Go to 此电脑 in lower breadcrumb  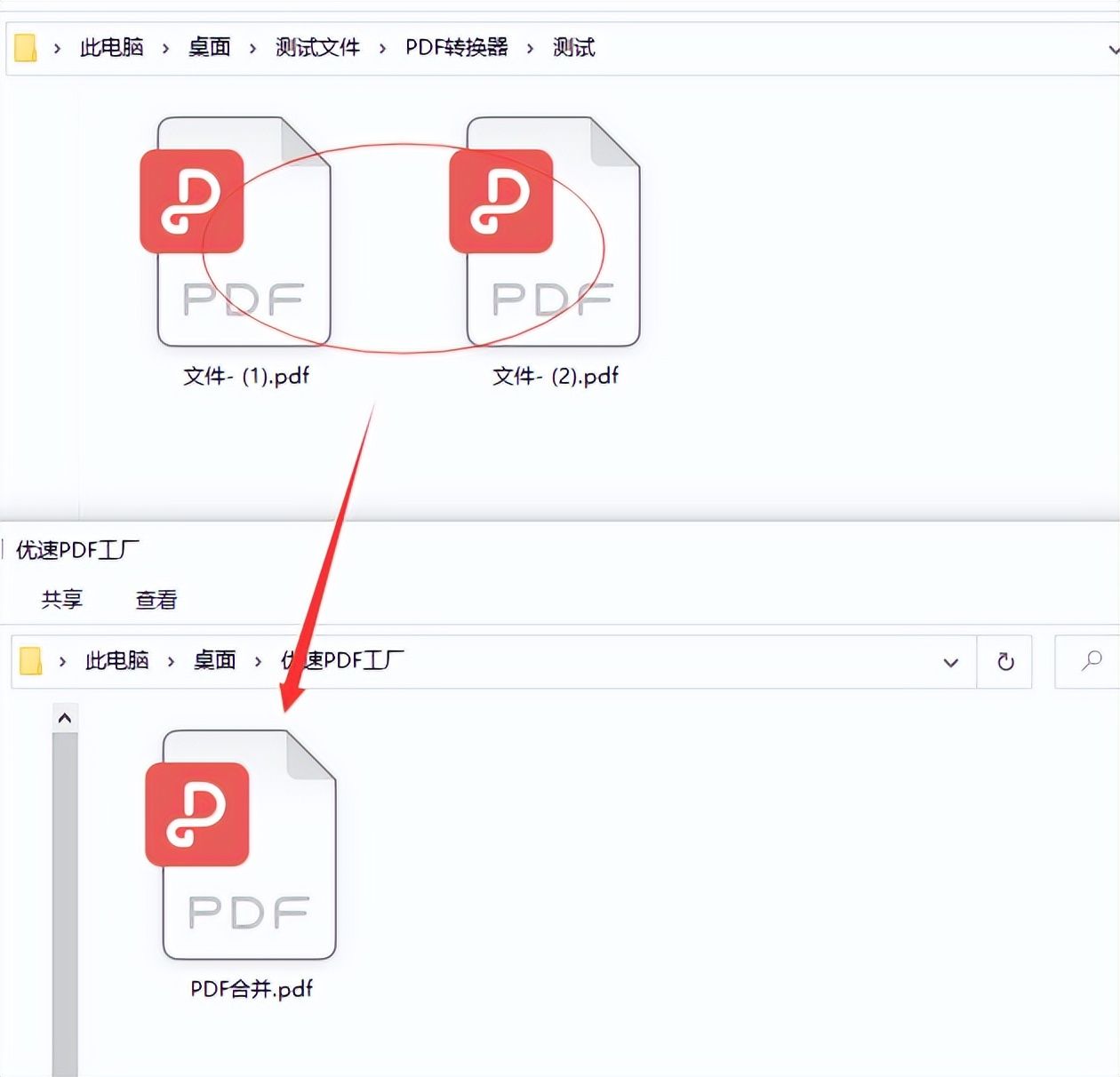(x=117, y=660)
